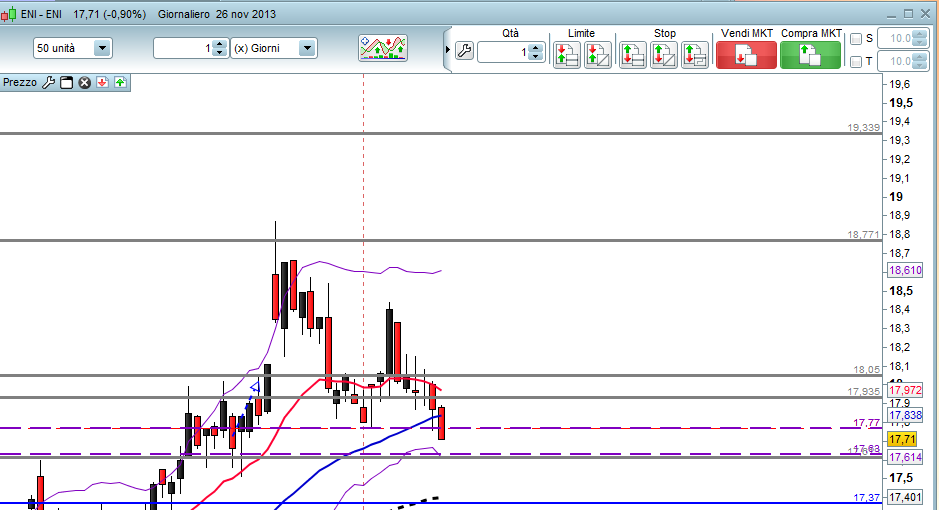Click the third Stop order button

point(695,55)
